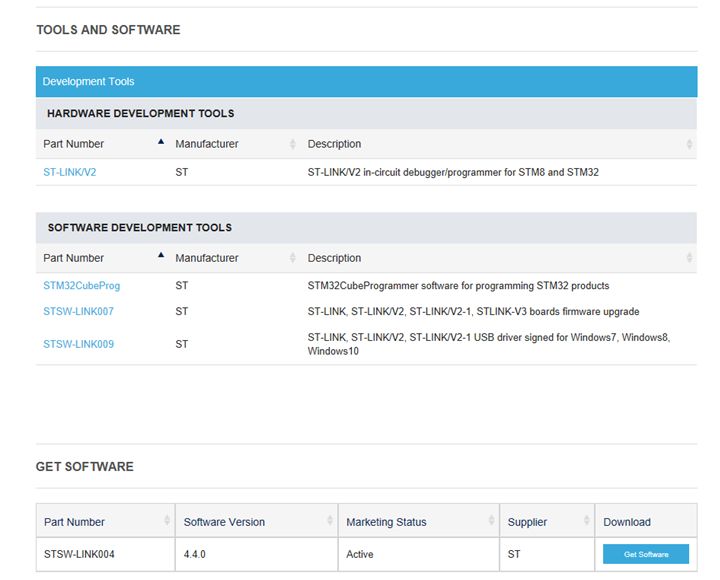Click the ST-LINK/V2 in-circuit debugger description
The image size is (720, 580).
[453, 172]
